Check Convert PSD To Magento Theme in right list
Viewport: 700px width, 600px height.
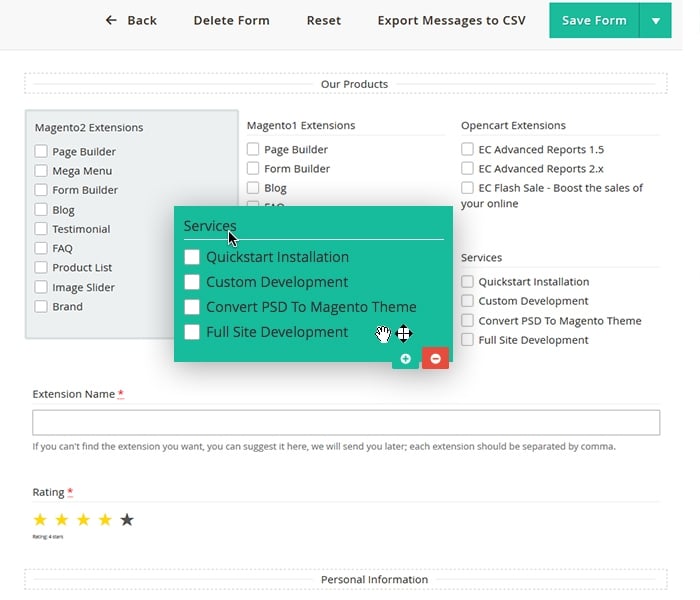467,321
